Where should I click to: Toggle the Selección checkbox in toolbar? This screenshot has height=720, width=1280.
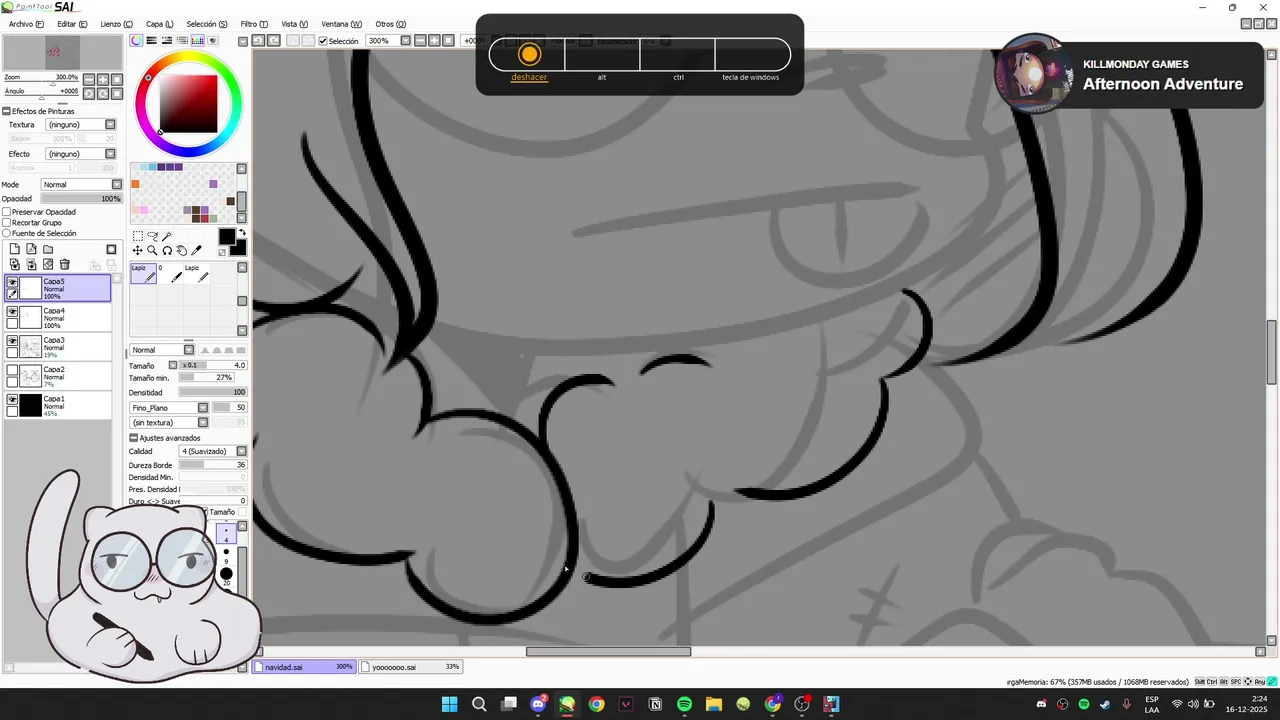click(323, 41)
